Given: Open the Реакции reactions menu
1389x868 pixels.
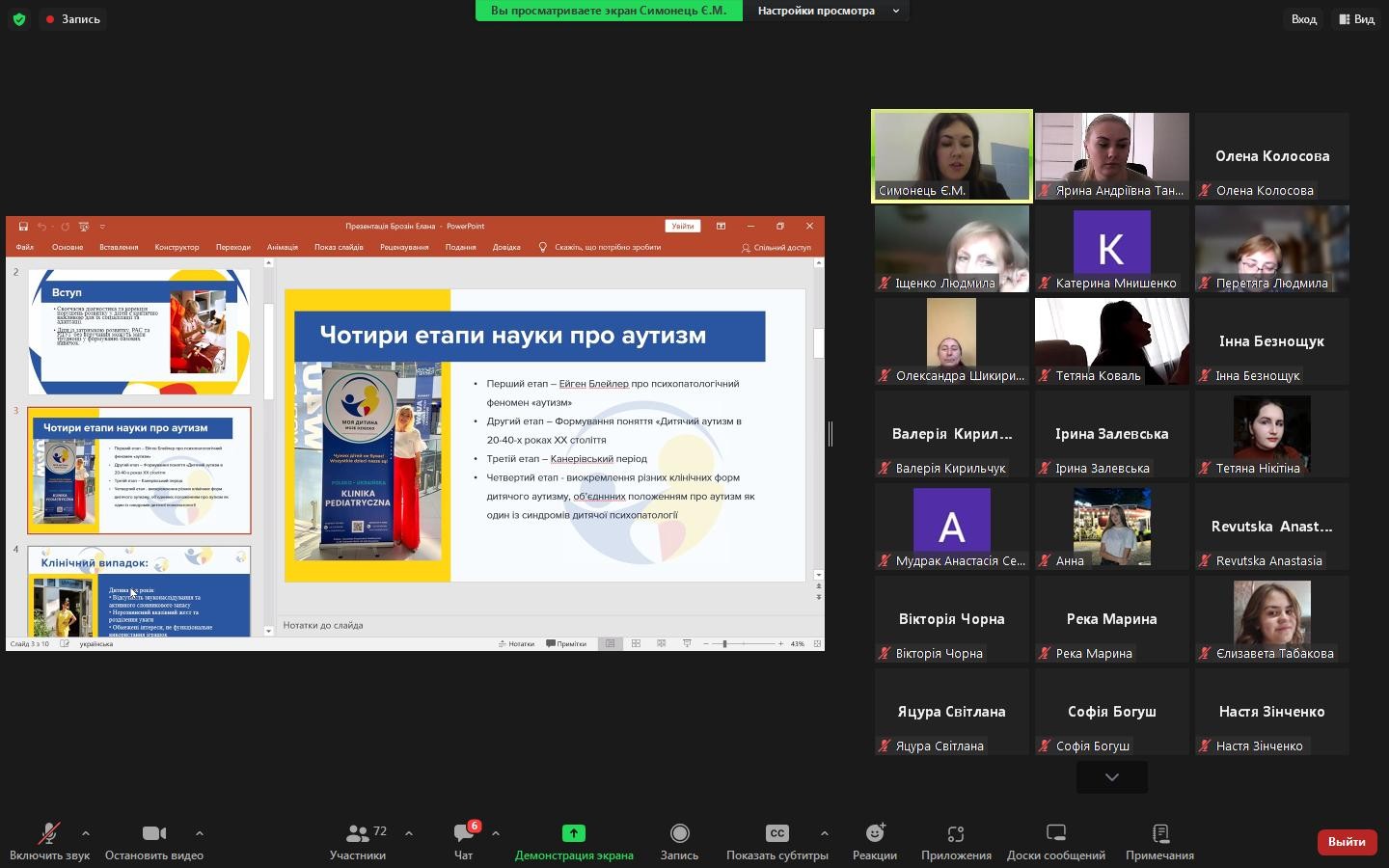Looking at the screenshot, I should tap(875, 841).
